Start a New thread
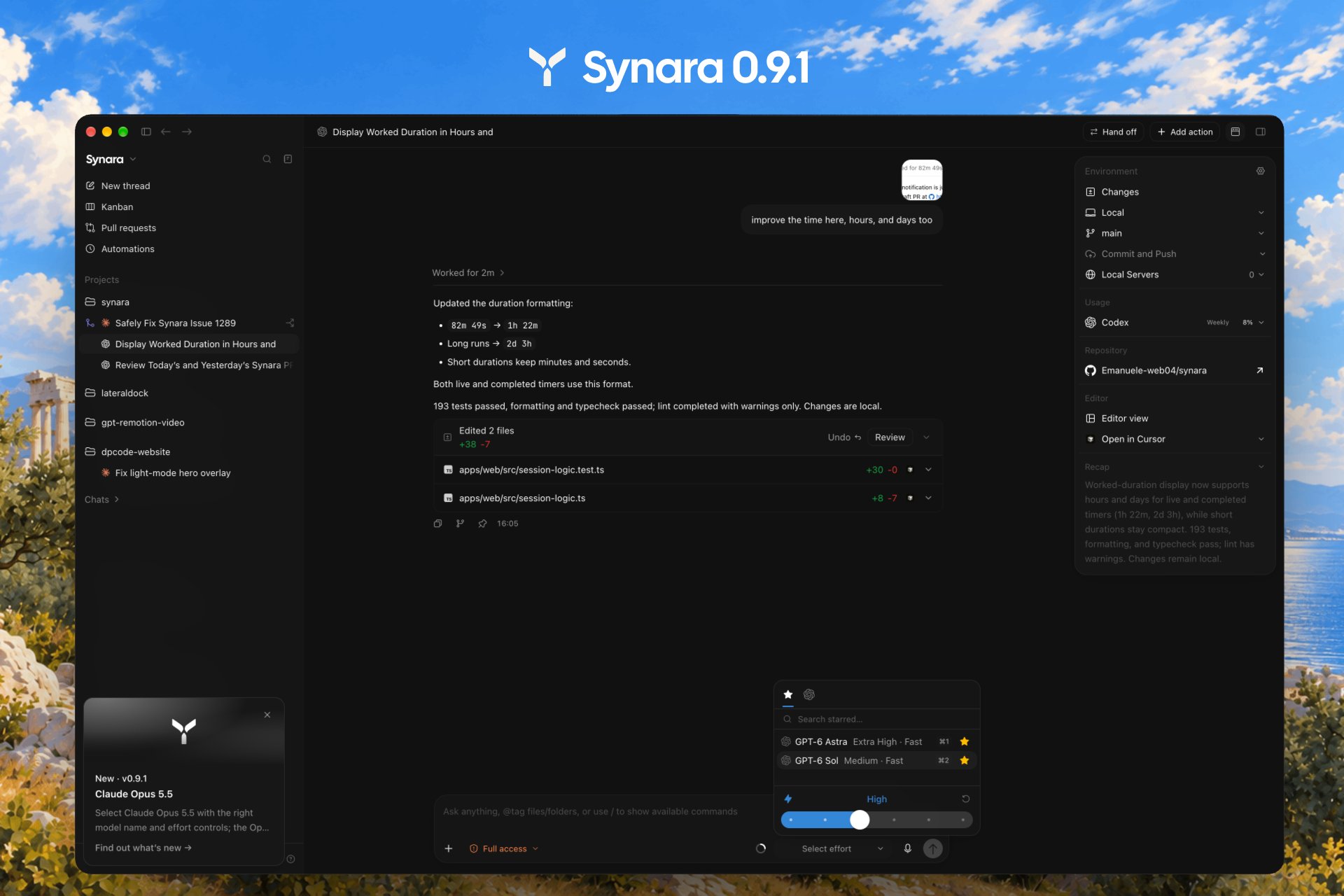Screen dimensions: 1344x896 tap(125, 186)
